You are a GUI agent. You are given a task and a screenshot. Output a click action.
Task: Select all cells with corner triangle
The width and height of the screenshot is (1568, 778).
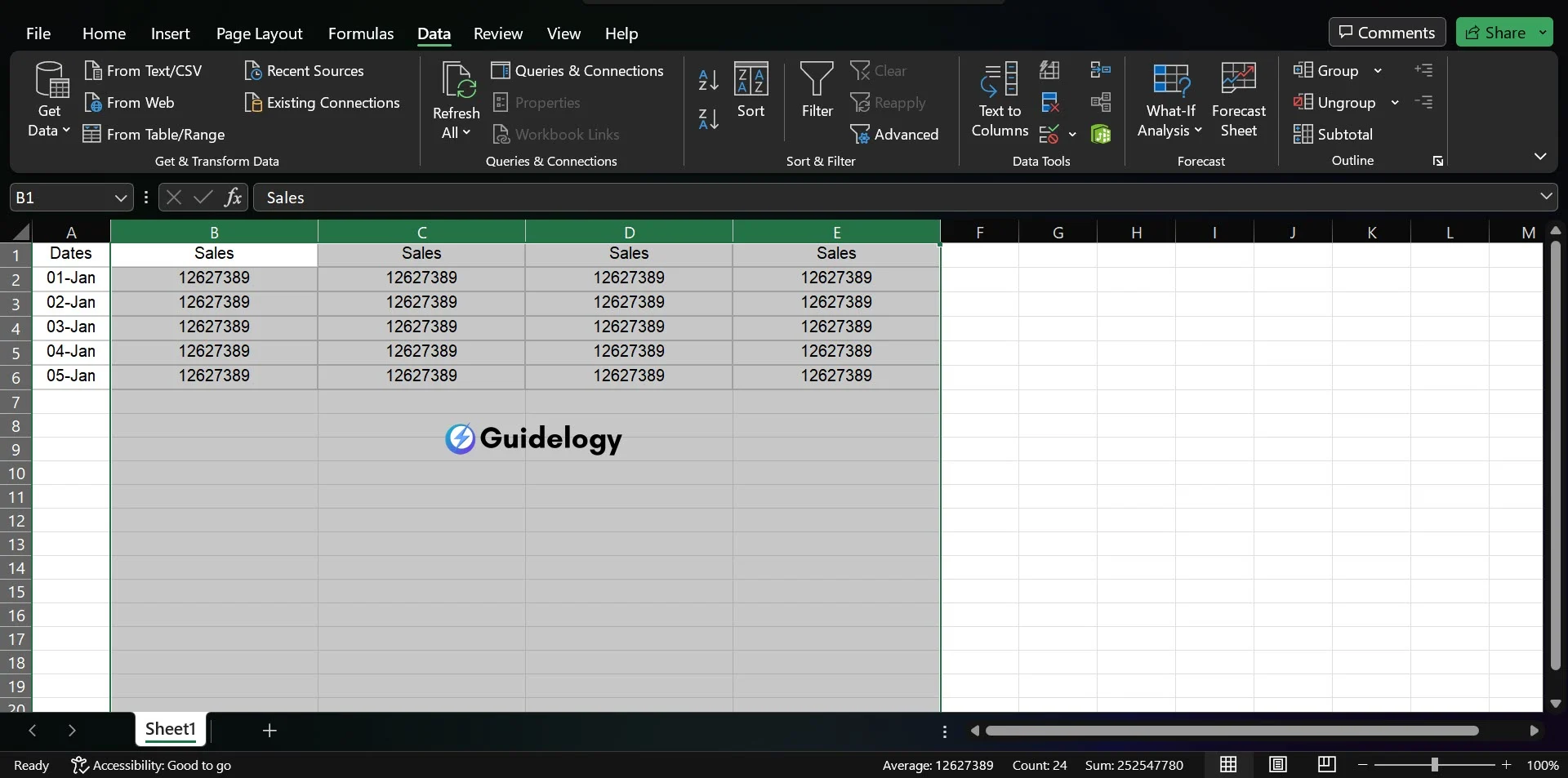coord(20,232)
